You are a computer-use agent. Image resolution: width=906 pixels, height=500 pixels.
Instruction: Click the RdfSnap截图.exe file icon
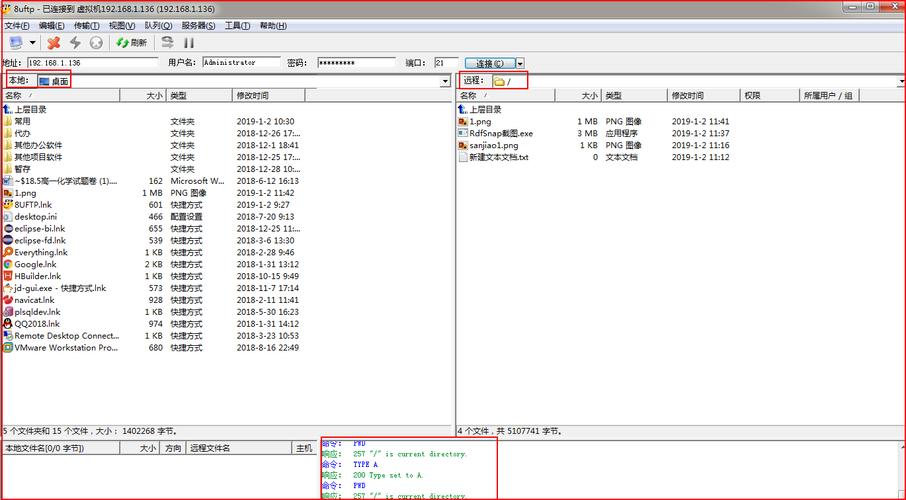point(462,134)
